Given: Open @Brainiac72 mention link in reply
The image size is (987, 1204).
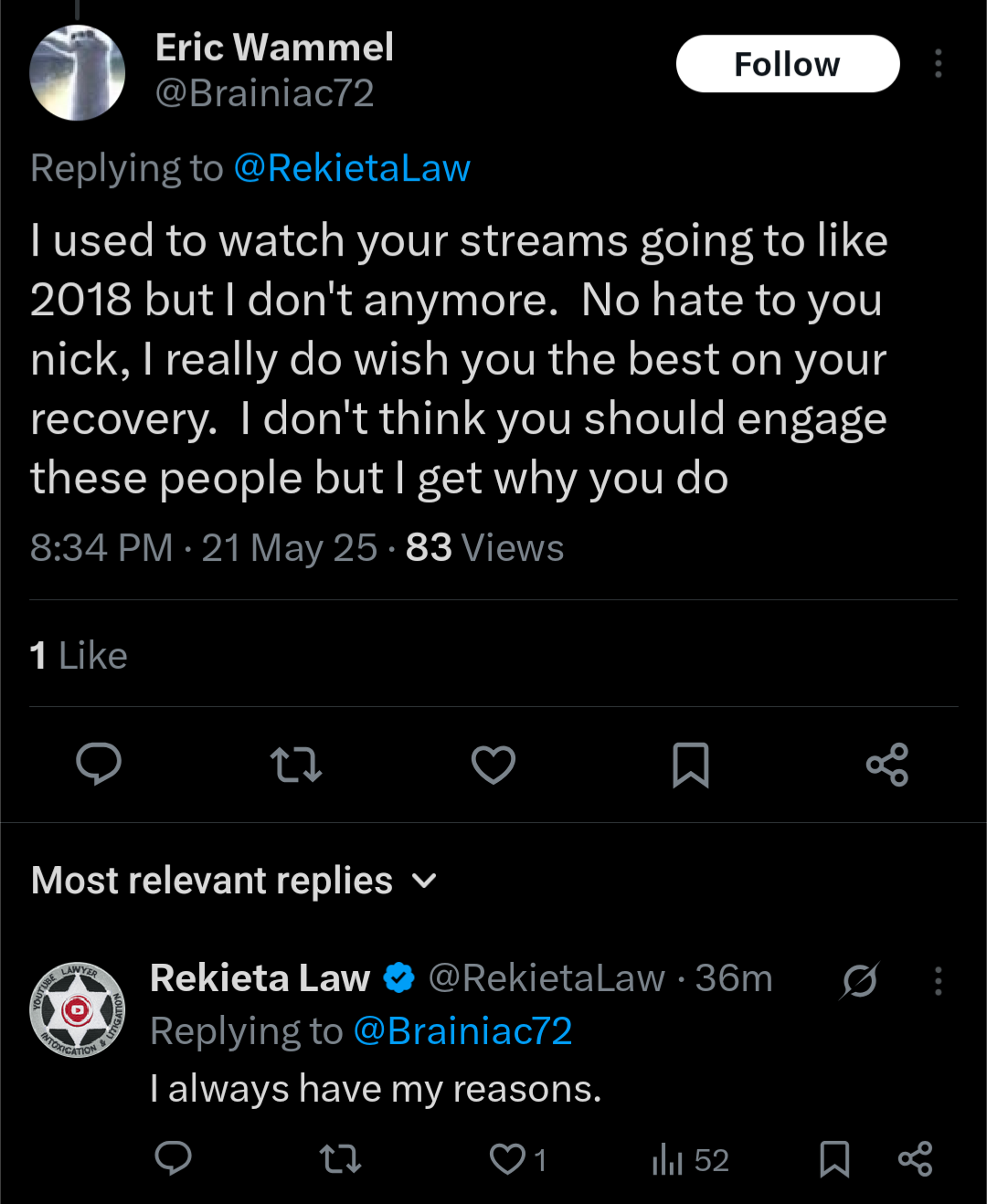Looking at the screenshot, I should click(x=462, y=1031).
